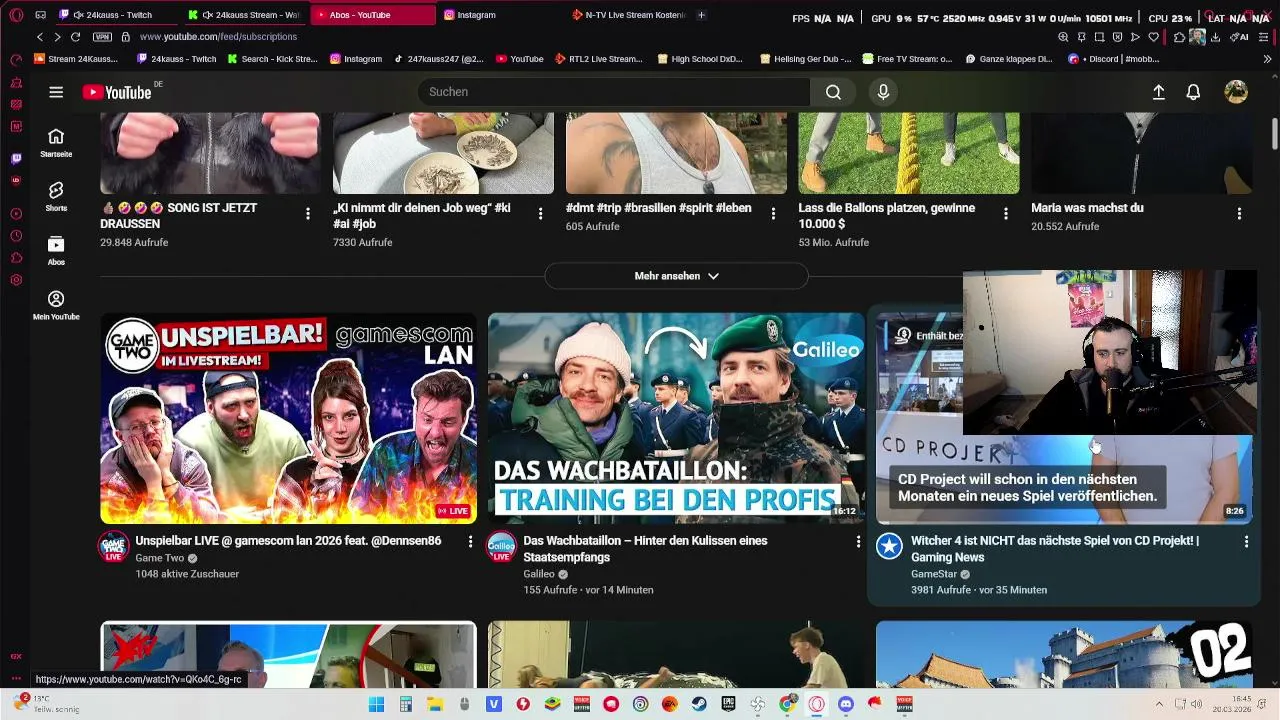Viewport: 1280px width, 720px height.
Task: Open the Unspielbar gamescom LAN thumbnail
Action: pyautogui.click(x=288, y=418)
